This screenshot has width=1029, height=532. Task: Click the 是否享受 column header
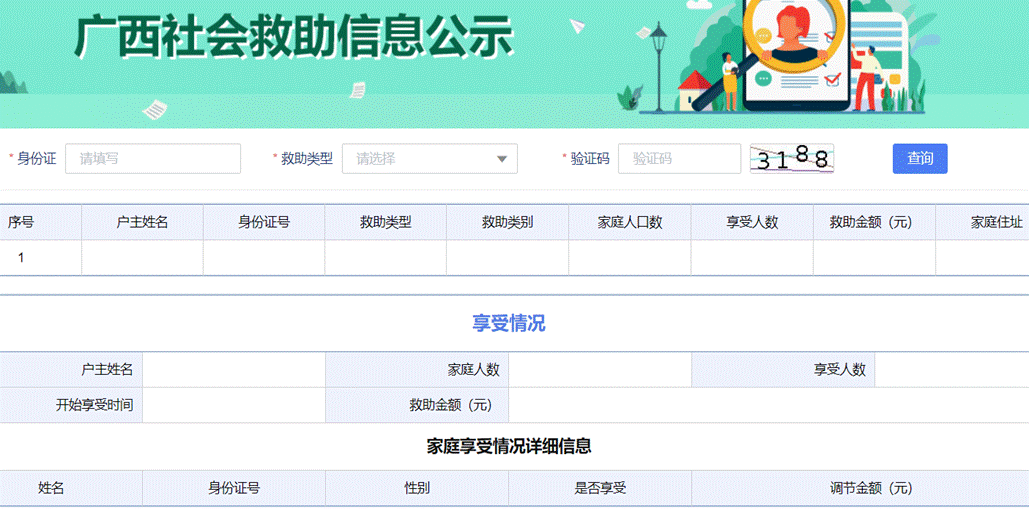click(600, 488)
